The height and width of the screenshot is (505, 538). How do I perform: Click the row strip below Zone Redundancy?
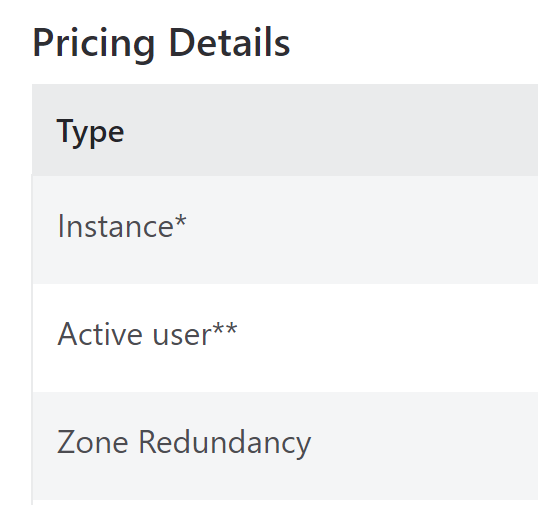285,503
